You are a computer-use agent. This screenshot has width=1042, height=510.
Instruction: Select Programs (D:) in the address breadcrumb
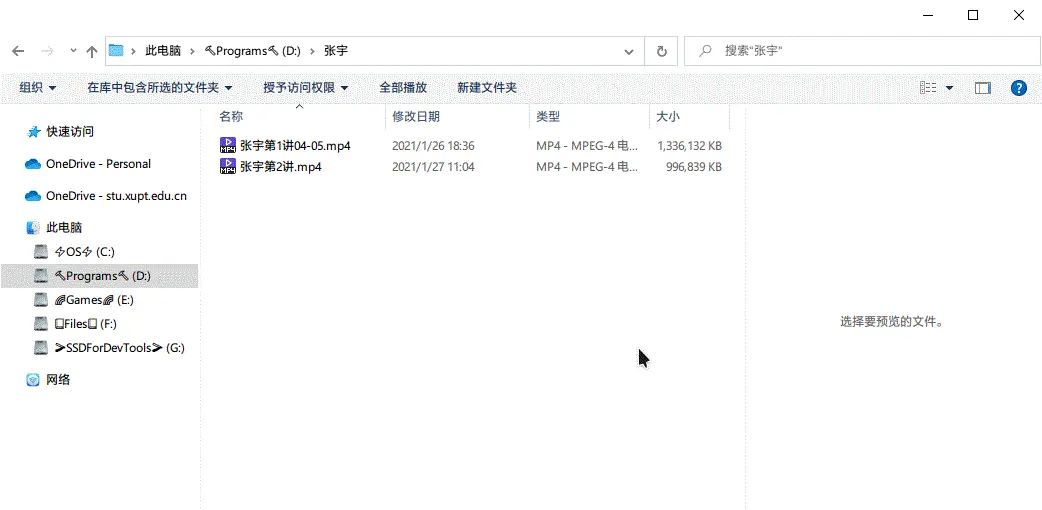[253, 51]
